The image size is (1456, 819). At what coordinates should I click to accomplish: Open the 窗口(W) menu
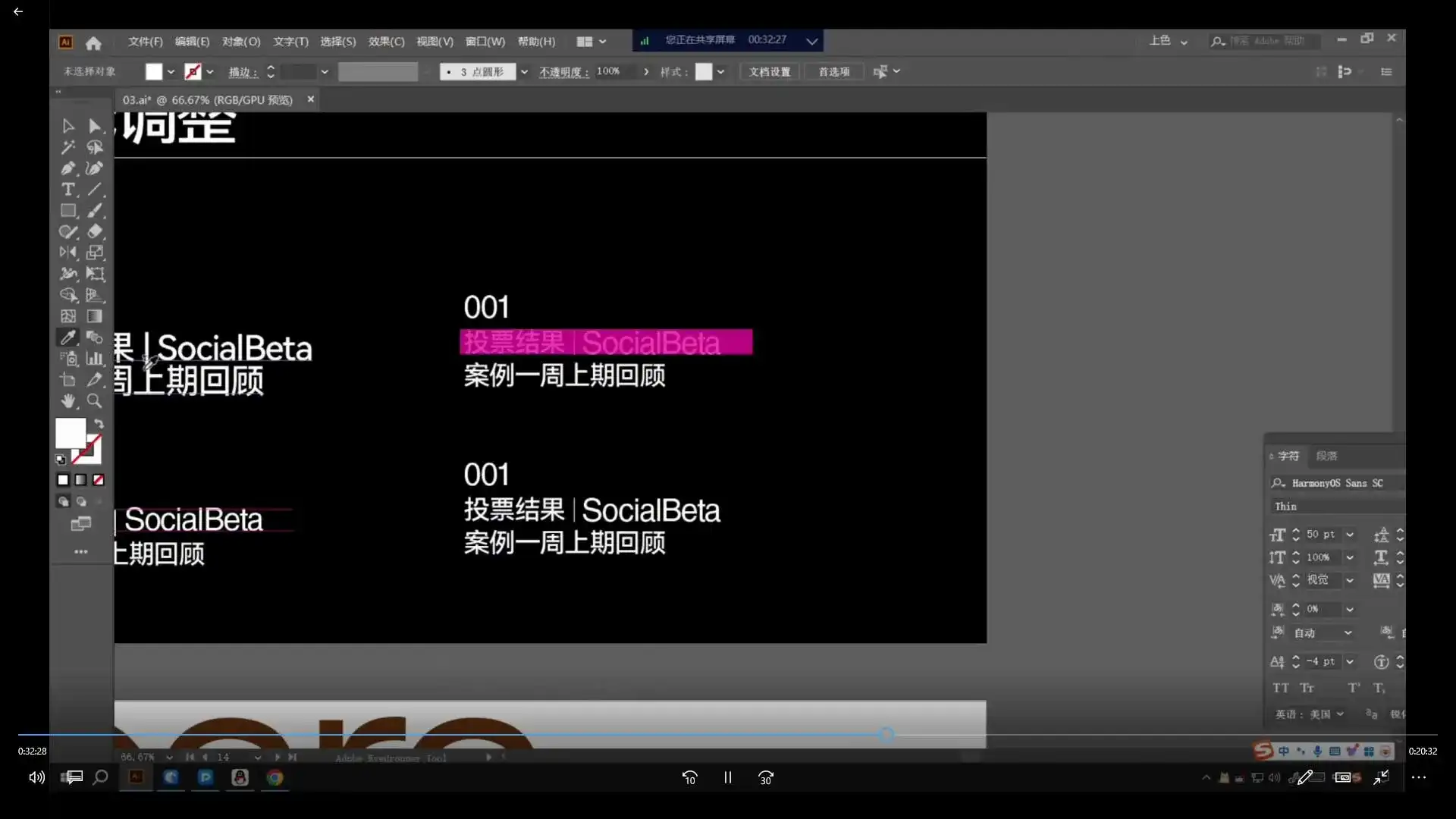click(485, 42)
